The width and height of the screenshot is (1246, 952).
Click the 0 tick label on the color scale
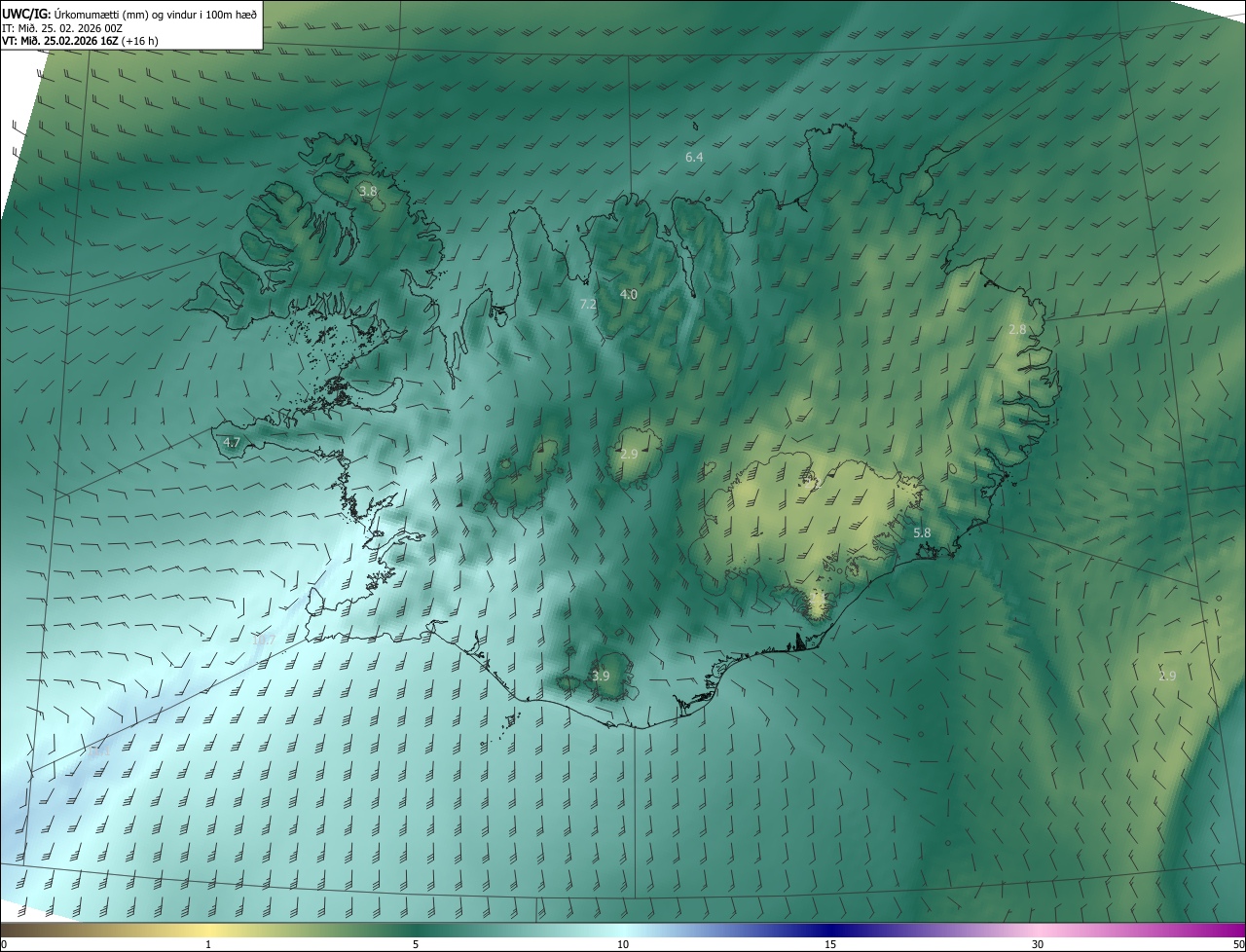[3, 944]
